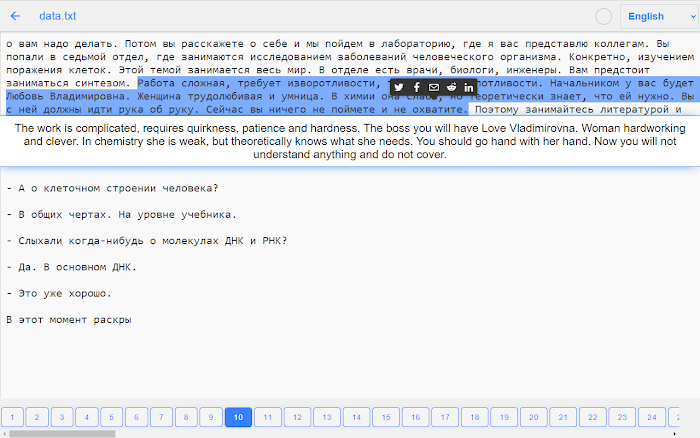The image size is (700, 438).
Task: Go back with the left arrow icon
Action: (15, 16)
